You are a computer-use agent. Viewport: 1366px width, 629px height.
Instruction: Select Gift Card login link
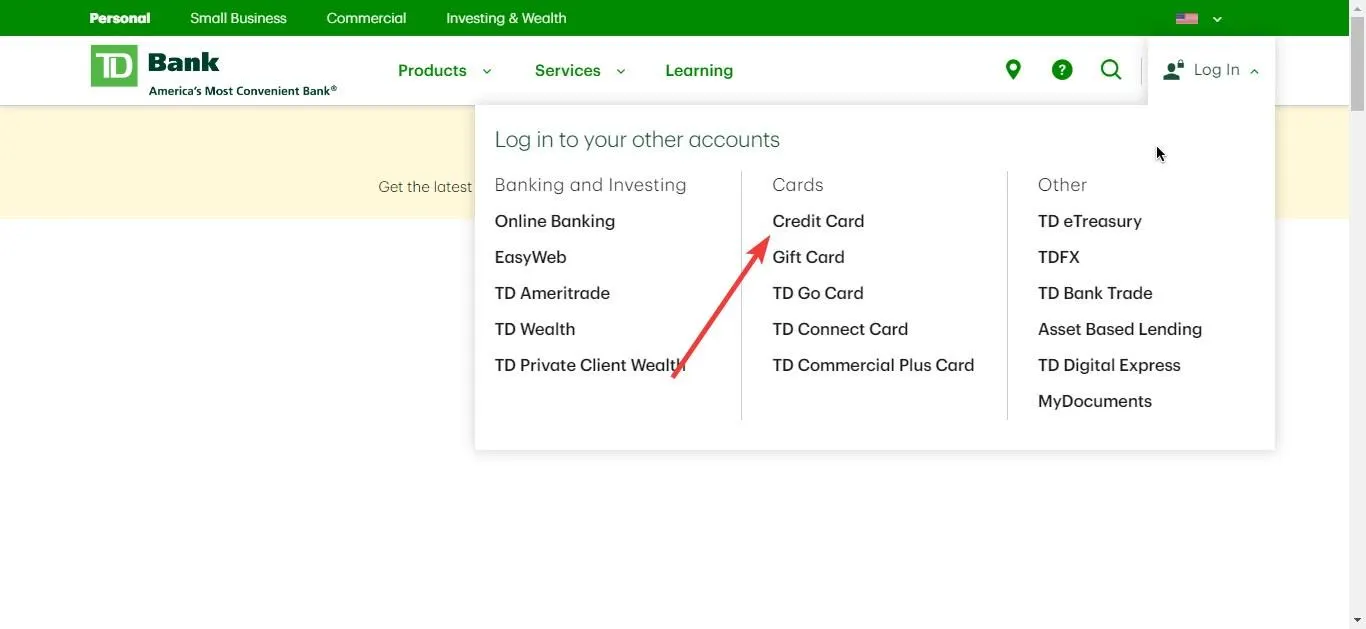[808, 257]
